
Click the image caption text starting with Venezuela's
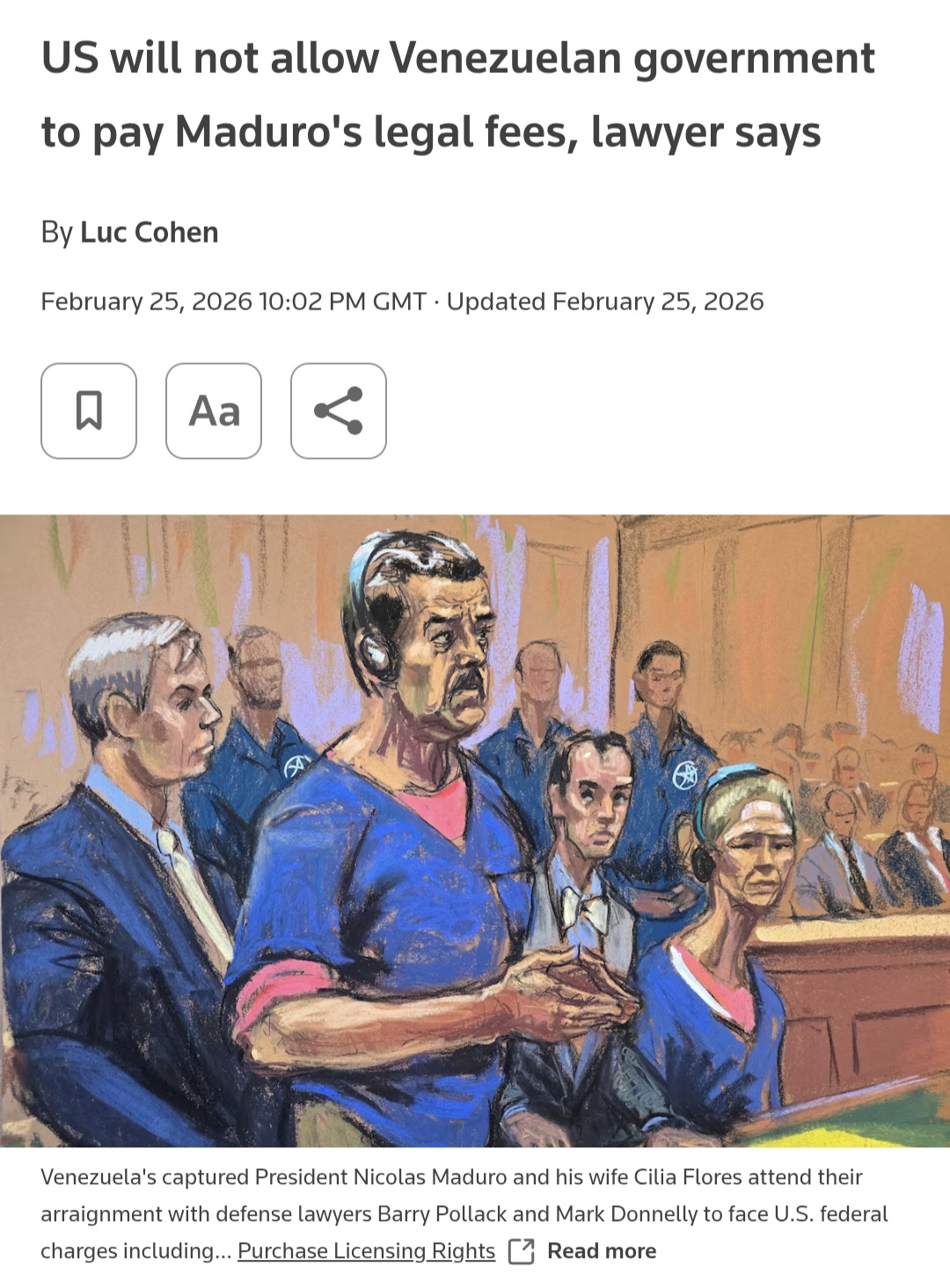coord(464,1213)
